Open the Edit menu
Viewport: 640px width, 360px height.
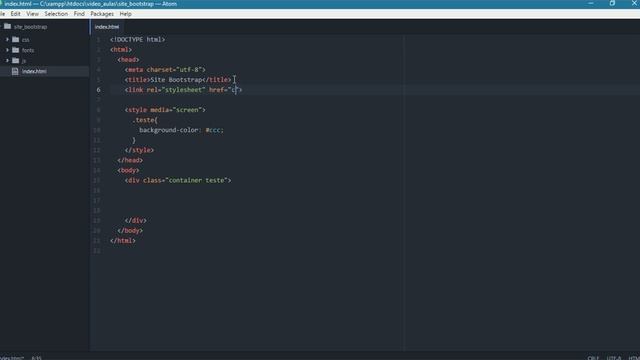(16, 14)
